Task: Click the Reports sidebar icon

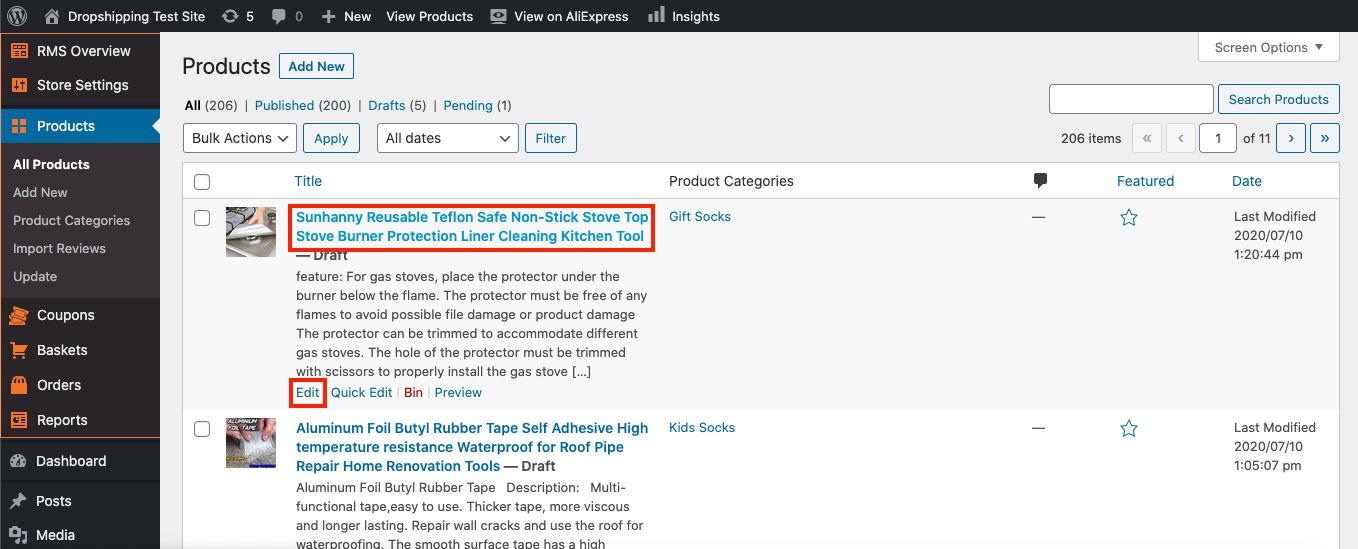Action: (19, 420)
